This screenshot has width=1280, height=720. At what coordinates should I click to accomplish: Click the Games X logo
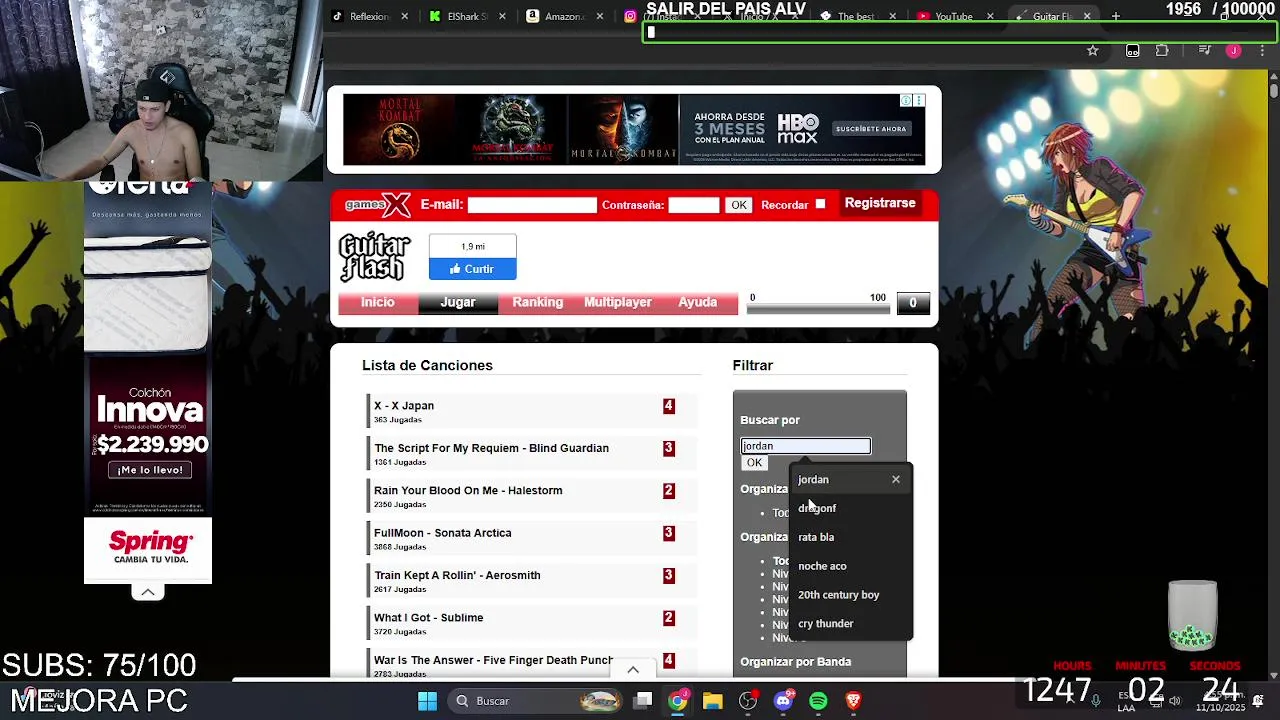pos(377,204)
